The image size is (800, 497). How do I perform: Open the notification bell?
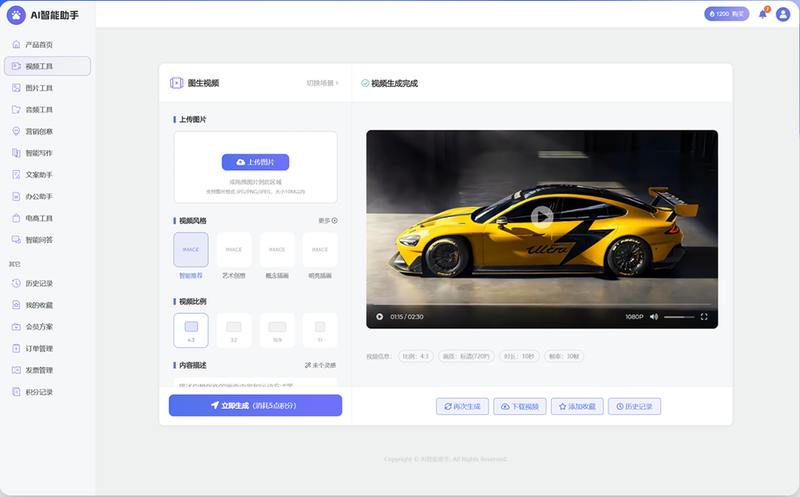point(763,14)
